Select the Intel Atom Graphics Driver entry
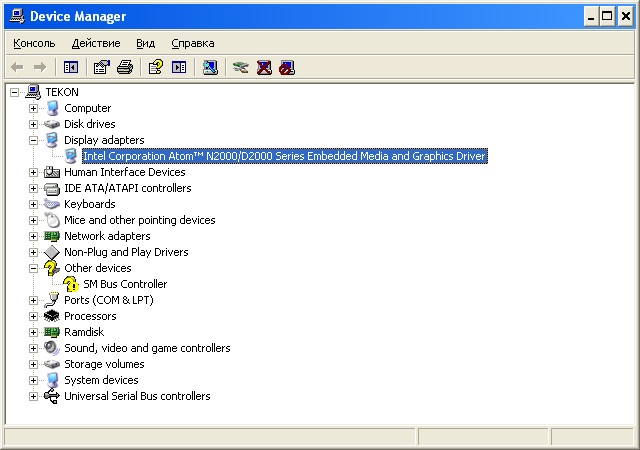The image size is (640, 450). point(284,156)
